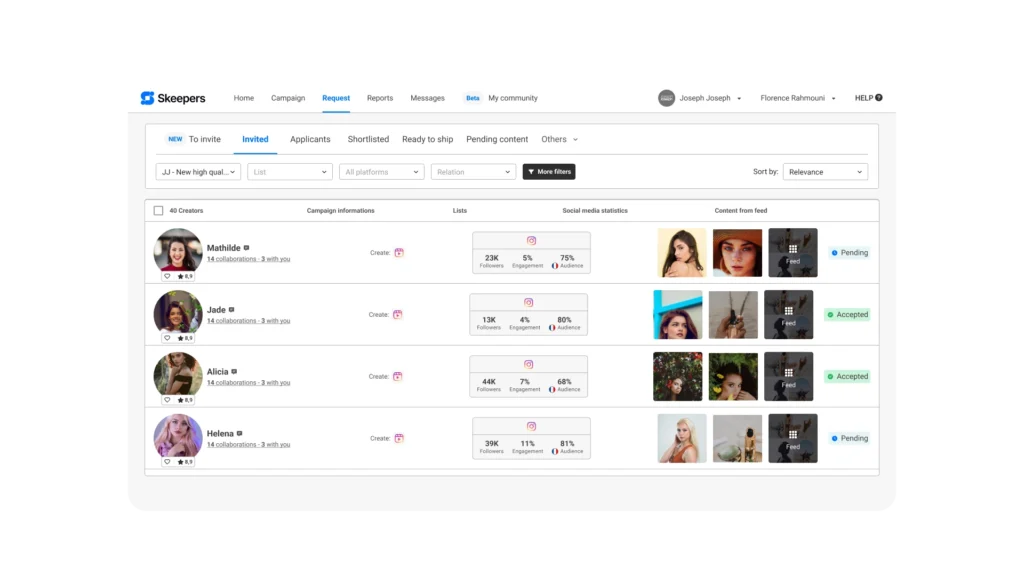Expand the Florence Rahmouni menu

tap(833, 99)
